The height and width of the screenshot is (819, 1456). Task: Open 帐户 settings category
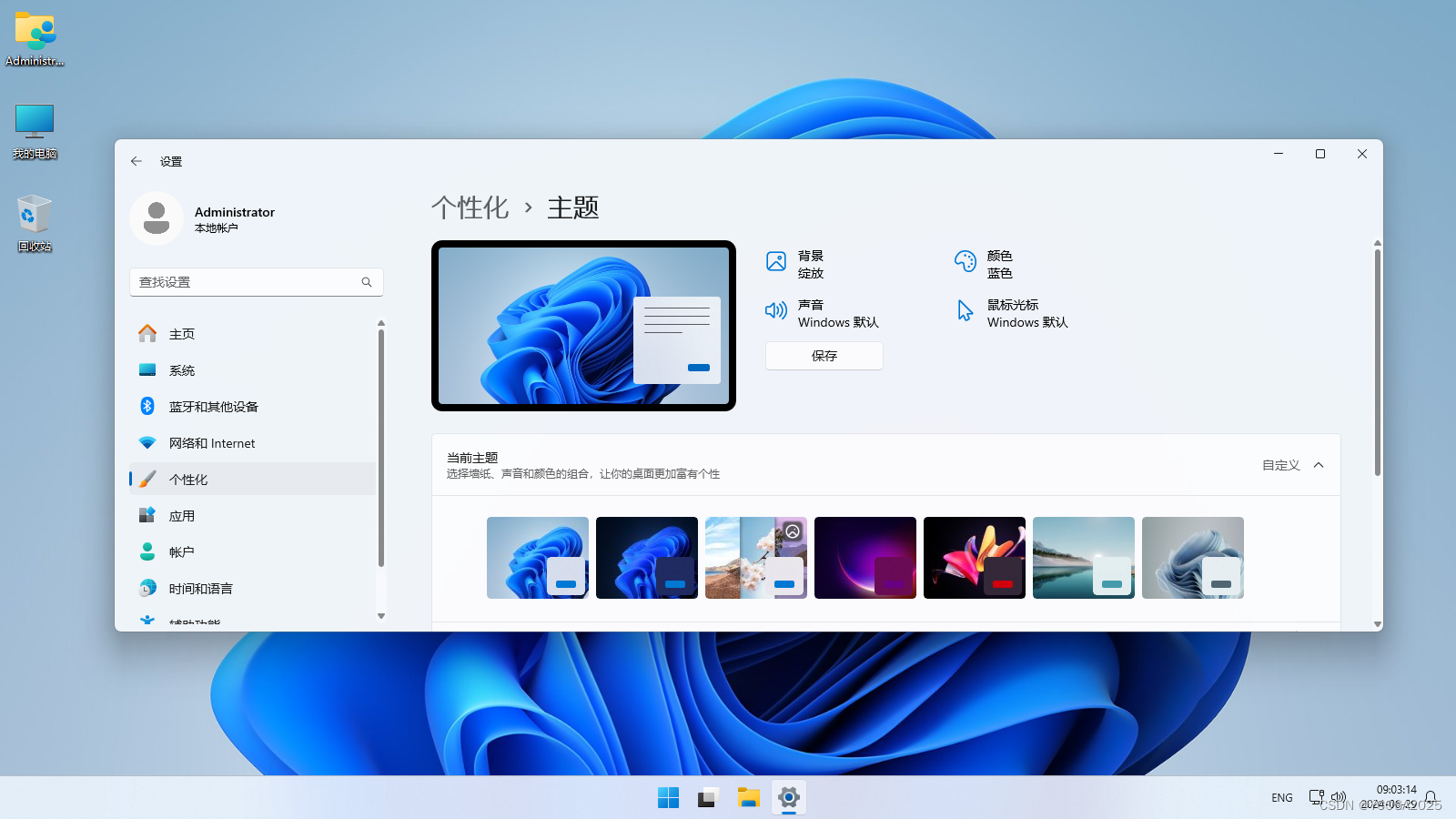(x=253, y=552)
